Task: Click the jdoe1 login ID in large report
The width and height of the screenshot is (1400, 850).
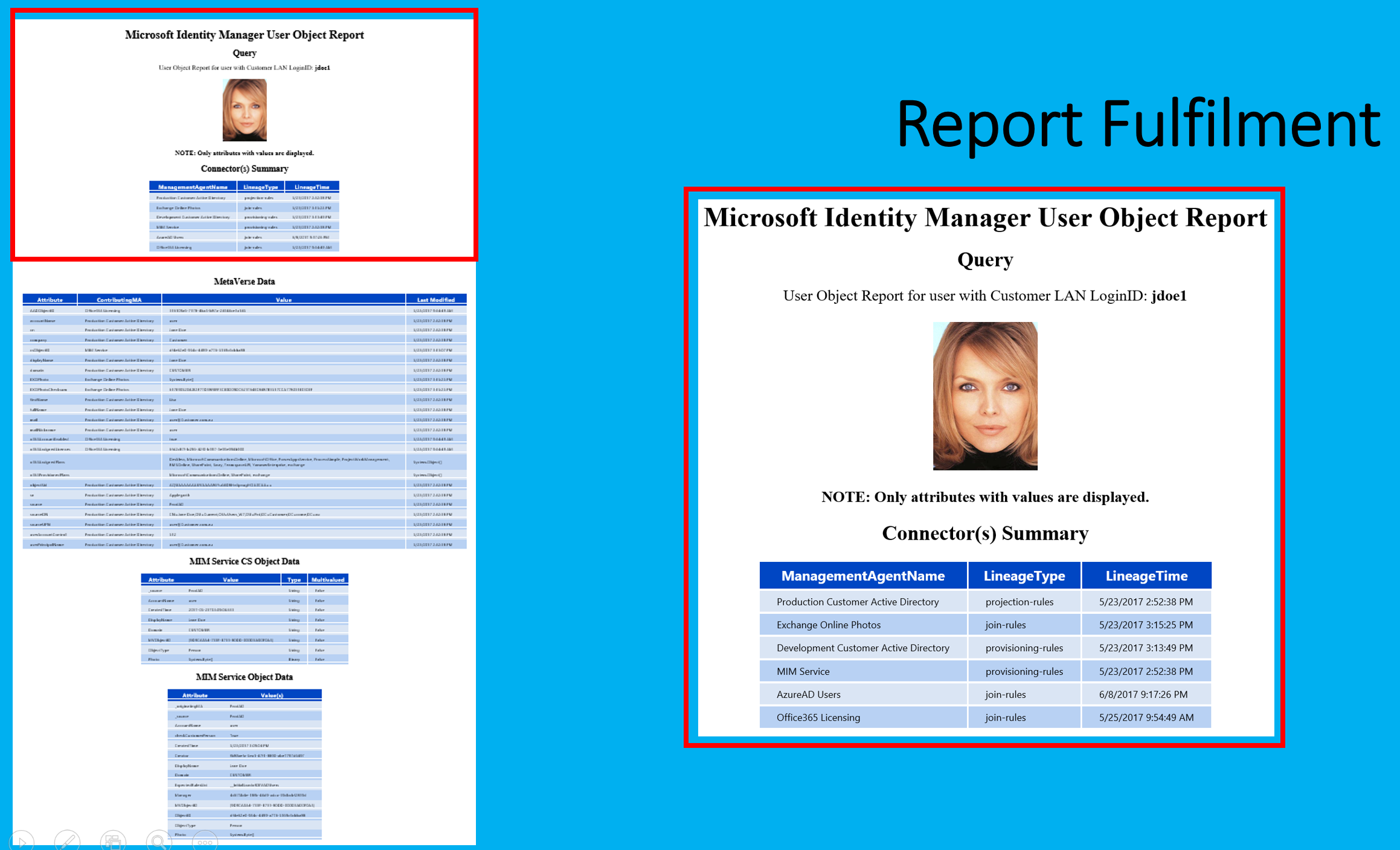Action: pos(1169,296)
